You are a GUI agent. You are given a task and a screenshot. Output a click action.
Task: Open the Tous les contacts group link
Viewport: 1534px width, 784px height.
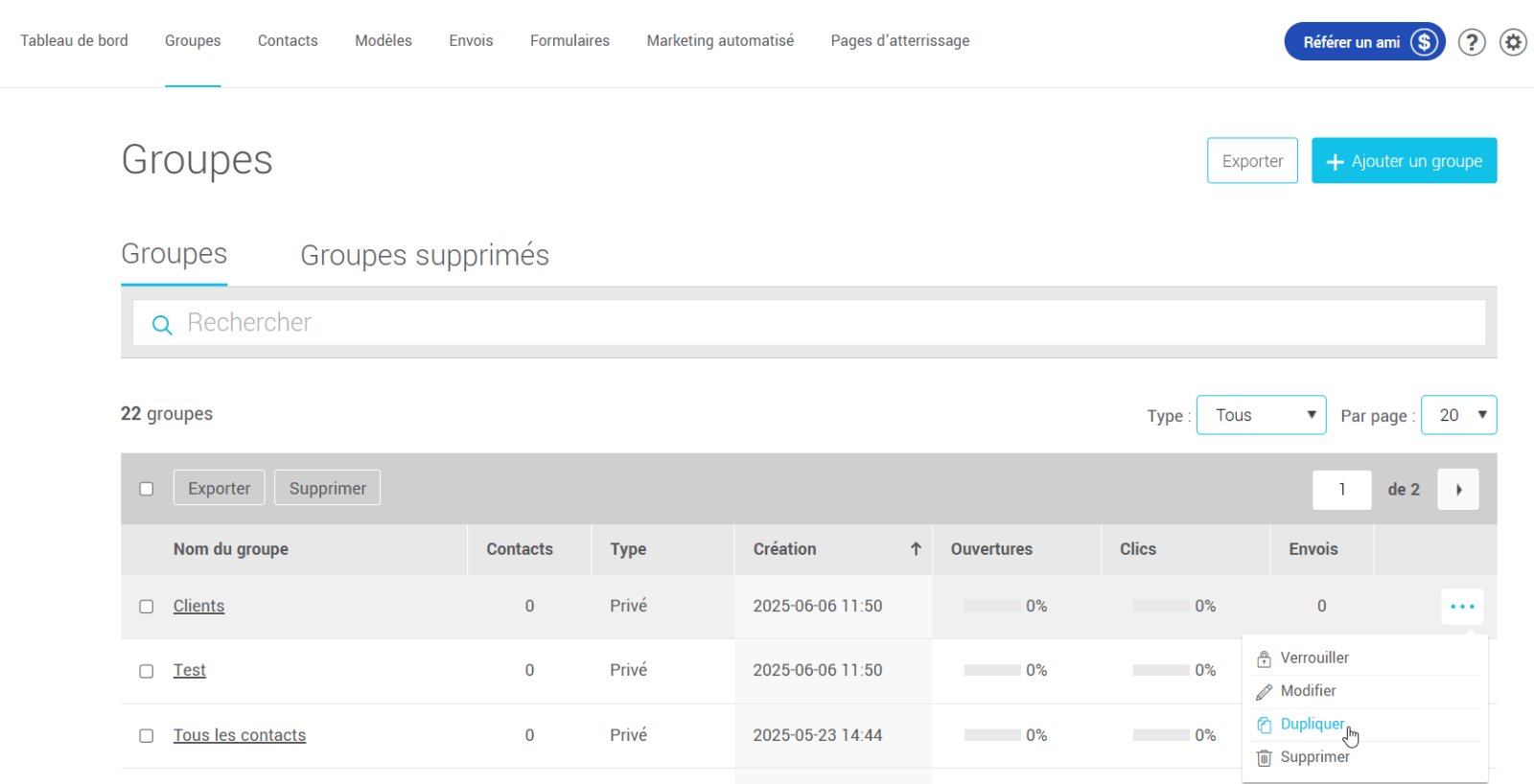(x=240, y=735)
